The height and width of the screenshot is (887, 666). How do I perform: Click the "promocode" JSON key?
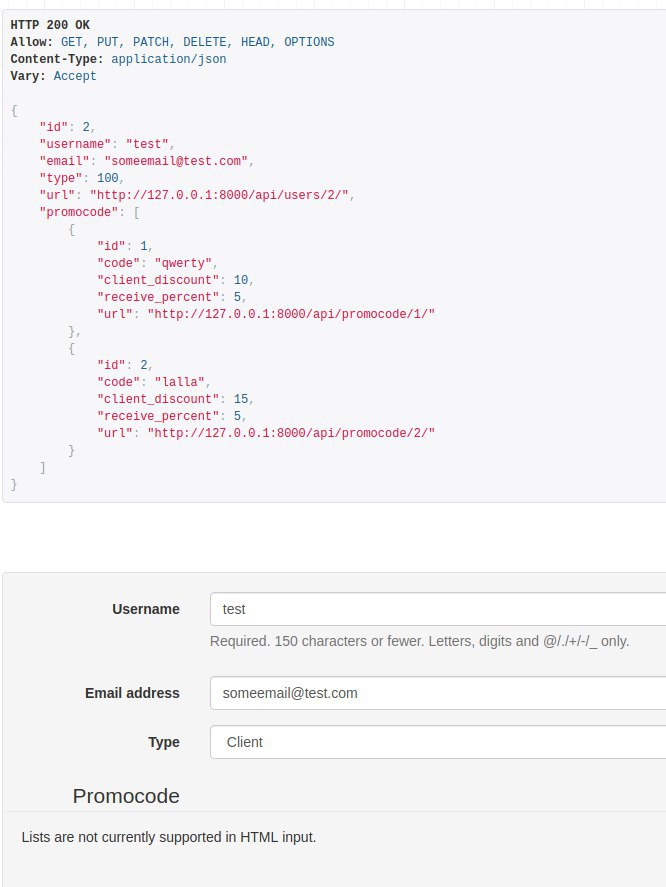[x=79, y=212]
